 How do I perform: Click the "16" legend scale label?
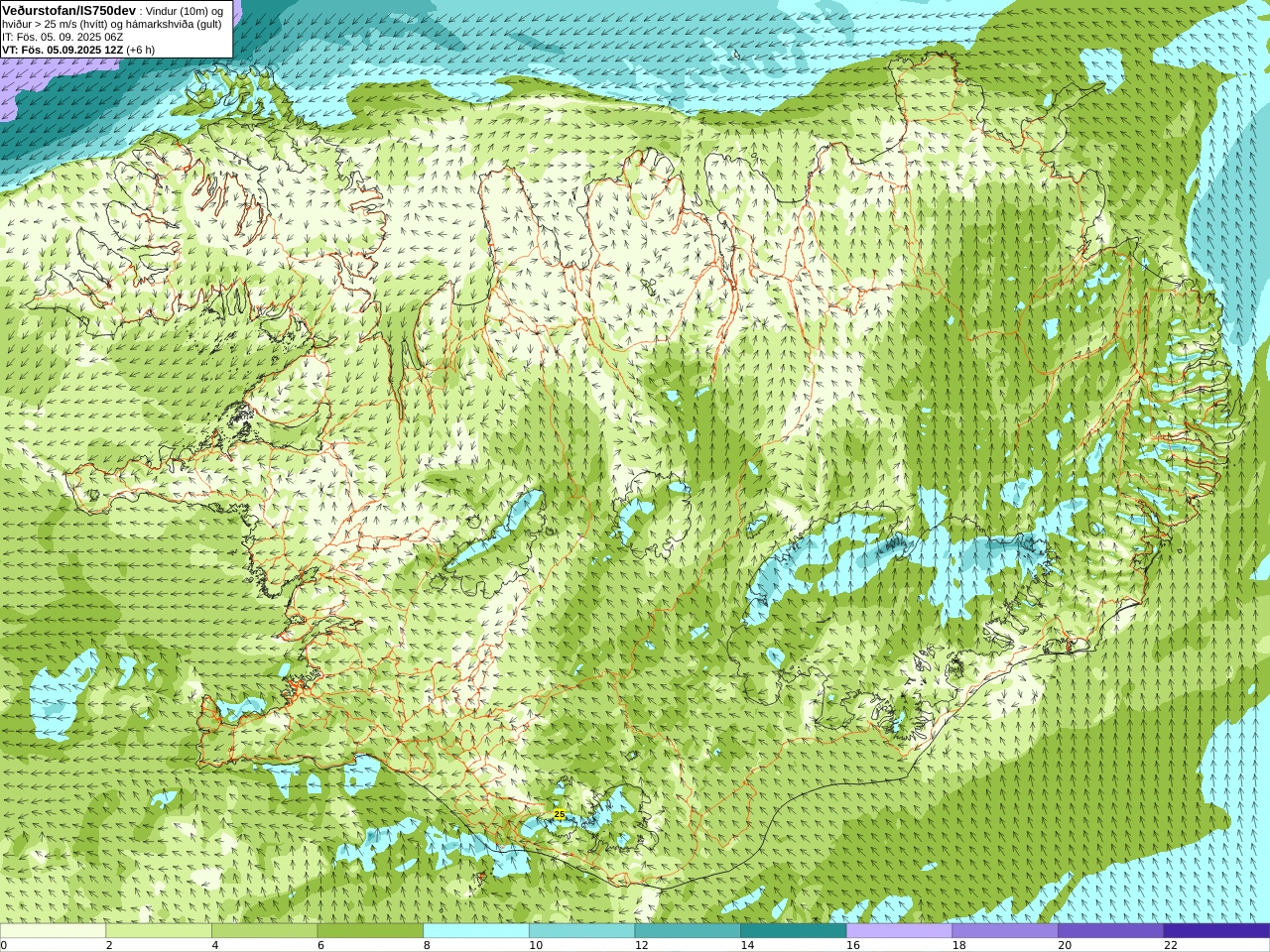(x=853, y=945)
